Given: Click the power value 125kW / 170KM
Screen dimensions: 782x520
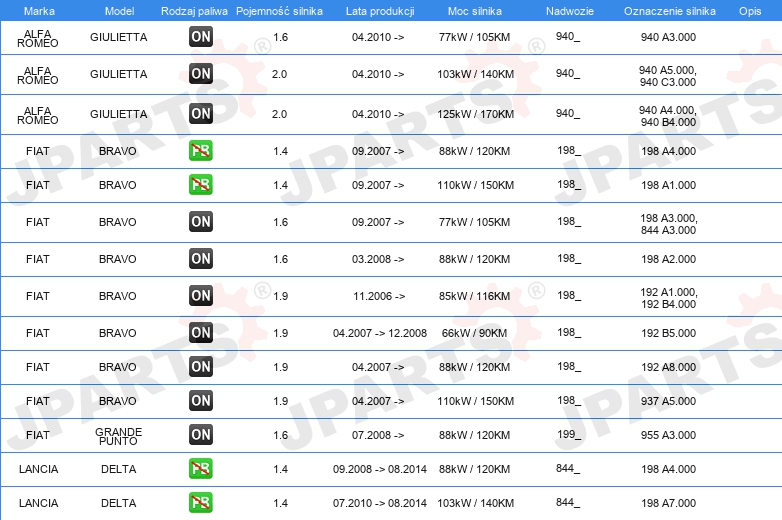Looking at the screenshot, I should coord(475,114).
